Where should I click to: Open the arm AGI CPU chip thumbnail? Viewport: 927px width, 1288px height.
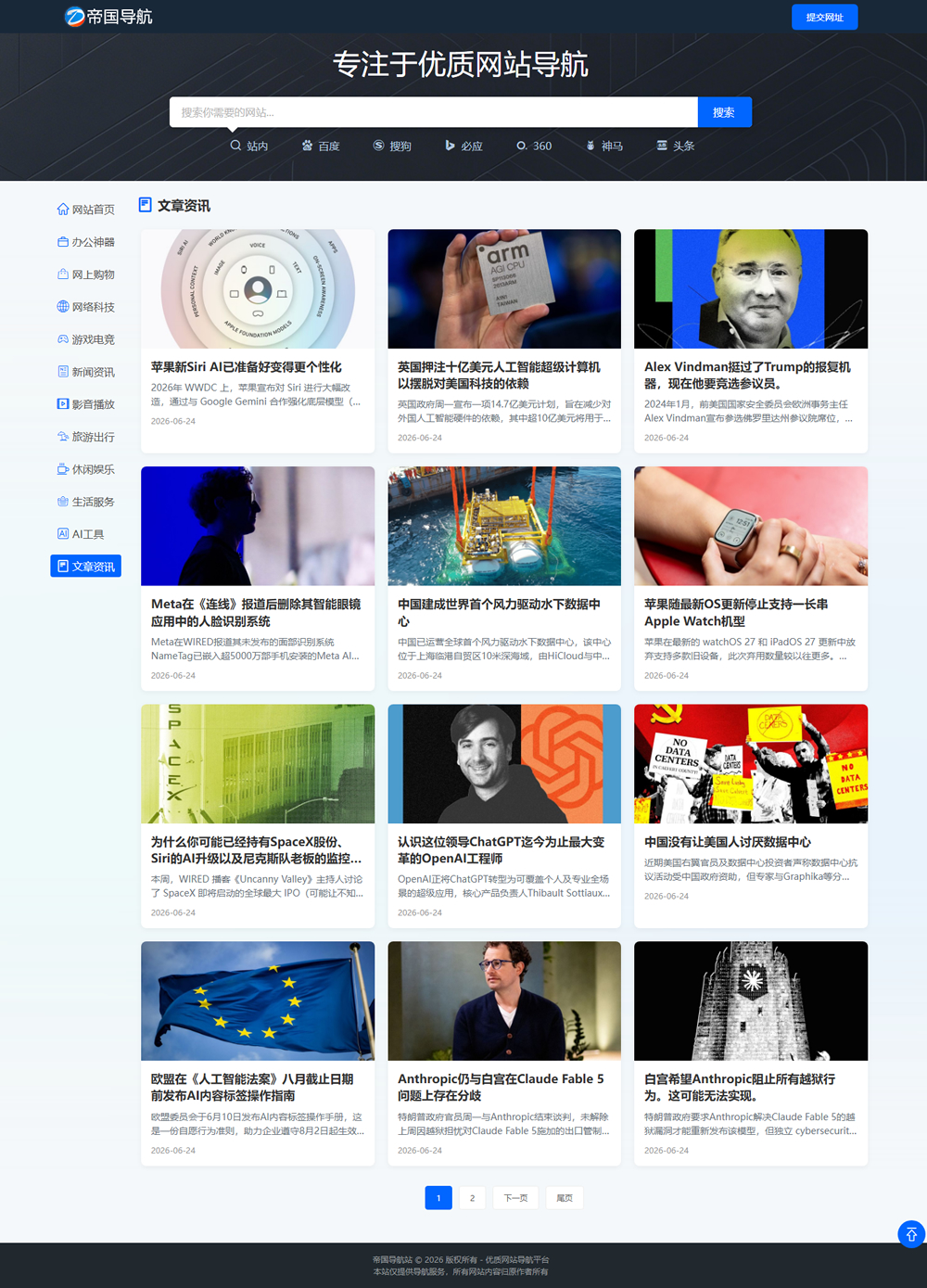click(504, 288)
